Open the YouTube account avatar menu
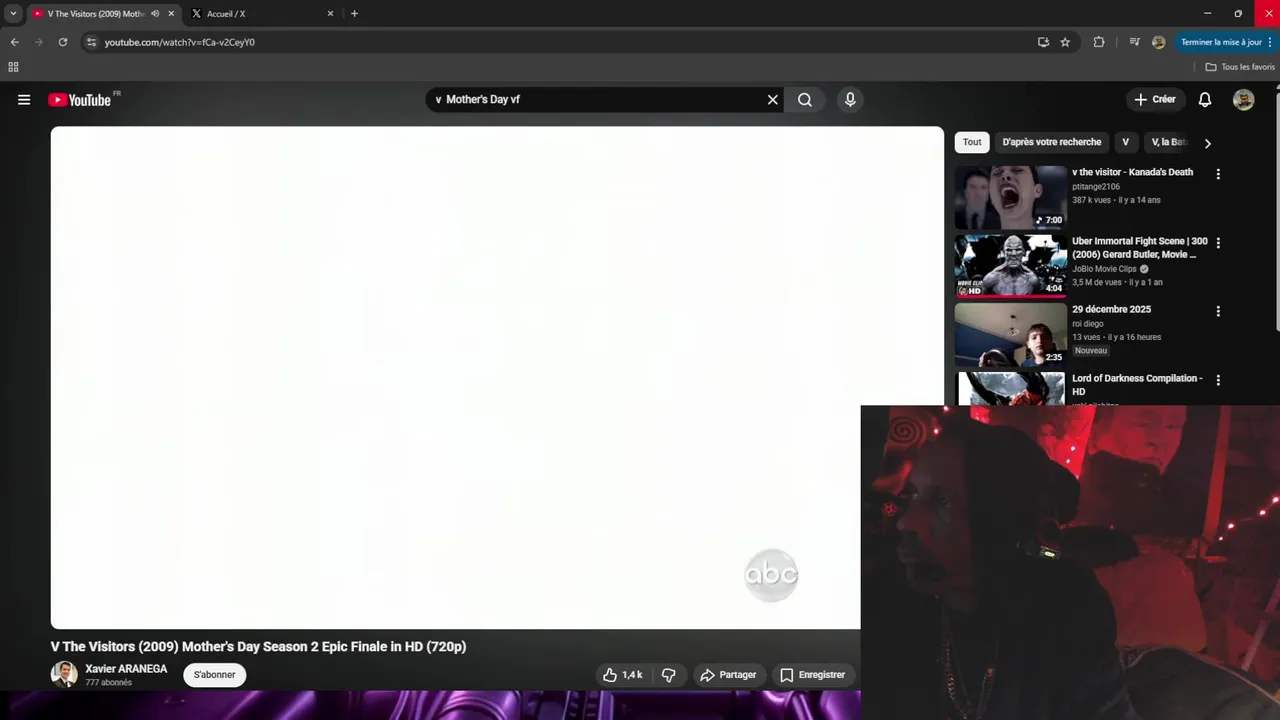The width and height of the screenshot is (1280, 720). coord(1243,99)
